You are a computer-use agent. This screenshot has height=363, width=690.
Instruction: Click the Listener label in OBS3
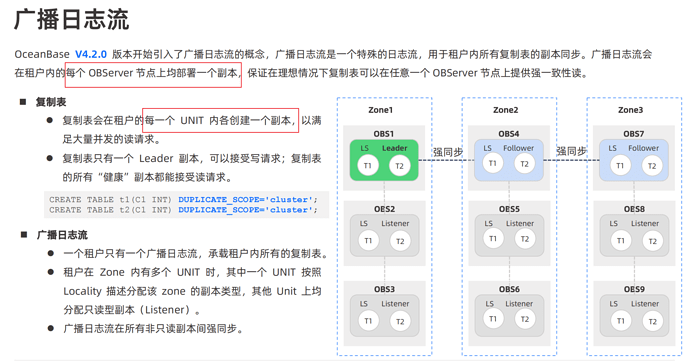pyautogui.click(x=395, y=304)
